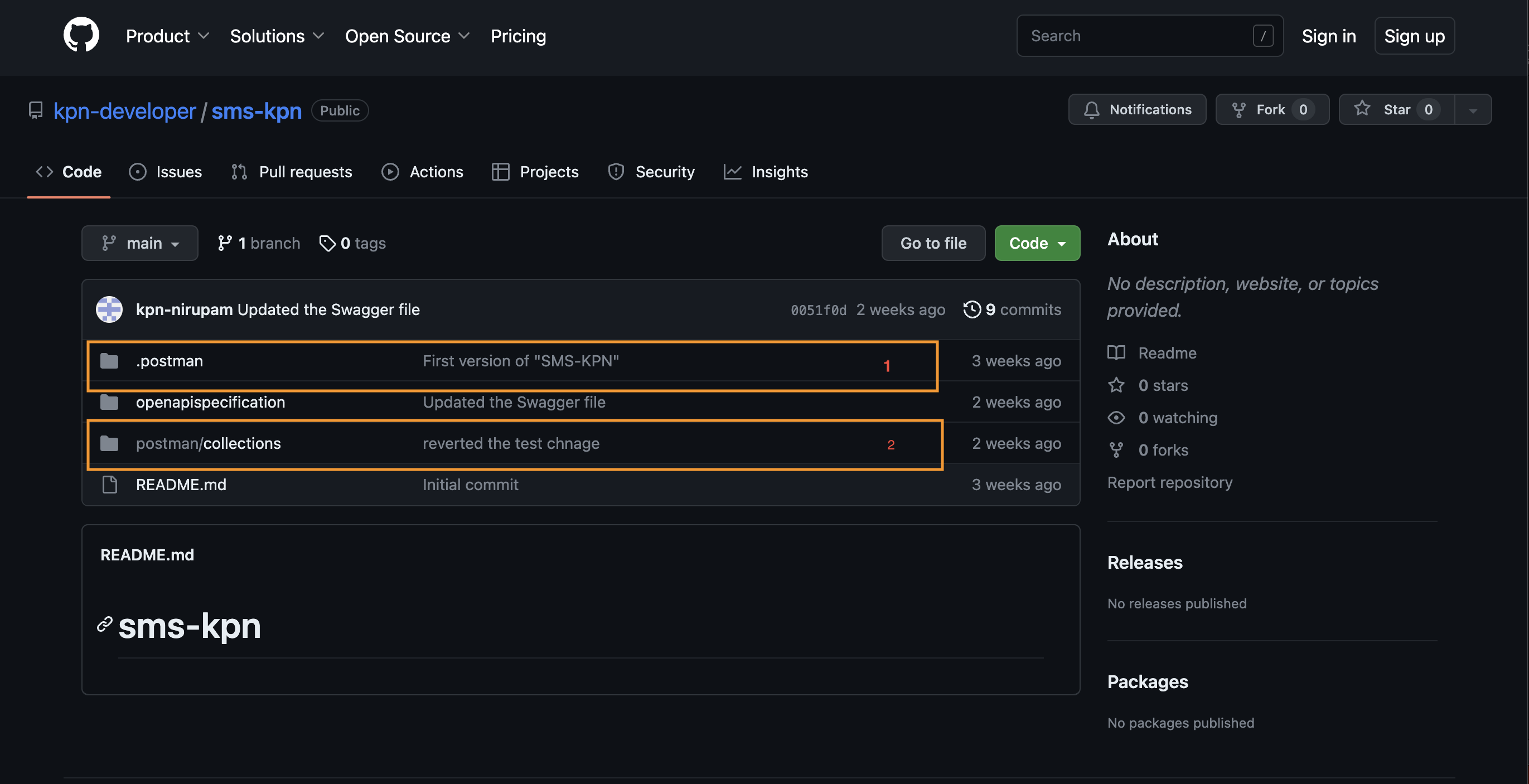Screen dimensions: 1529x784
Task: Click the history clock icon by commits
Action: 971,310
